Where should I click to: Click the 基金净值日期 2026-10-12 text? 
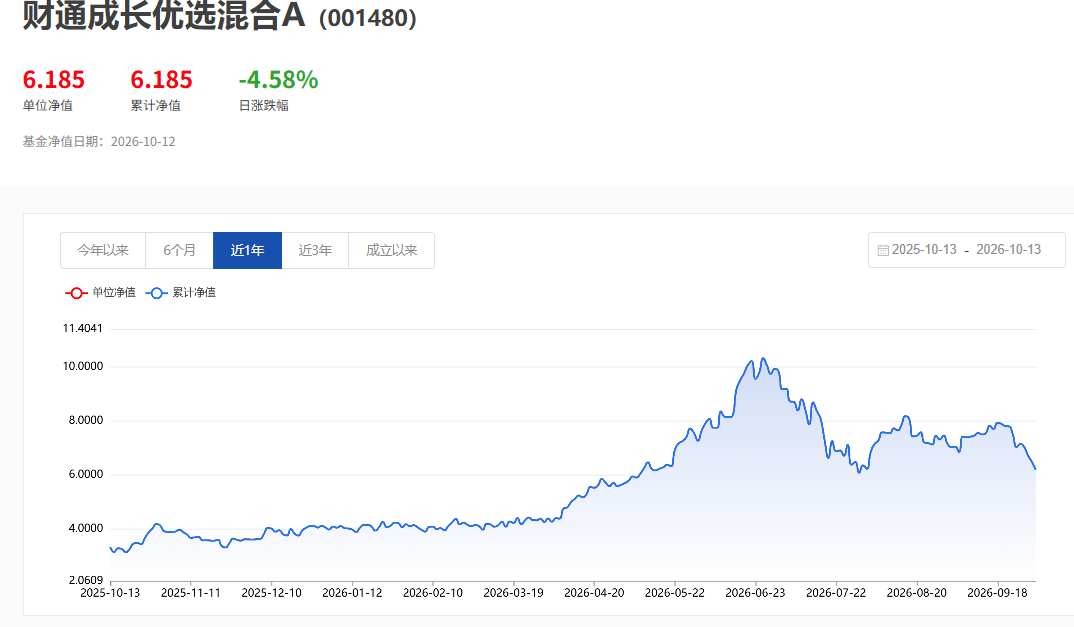(99, 142)
